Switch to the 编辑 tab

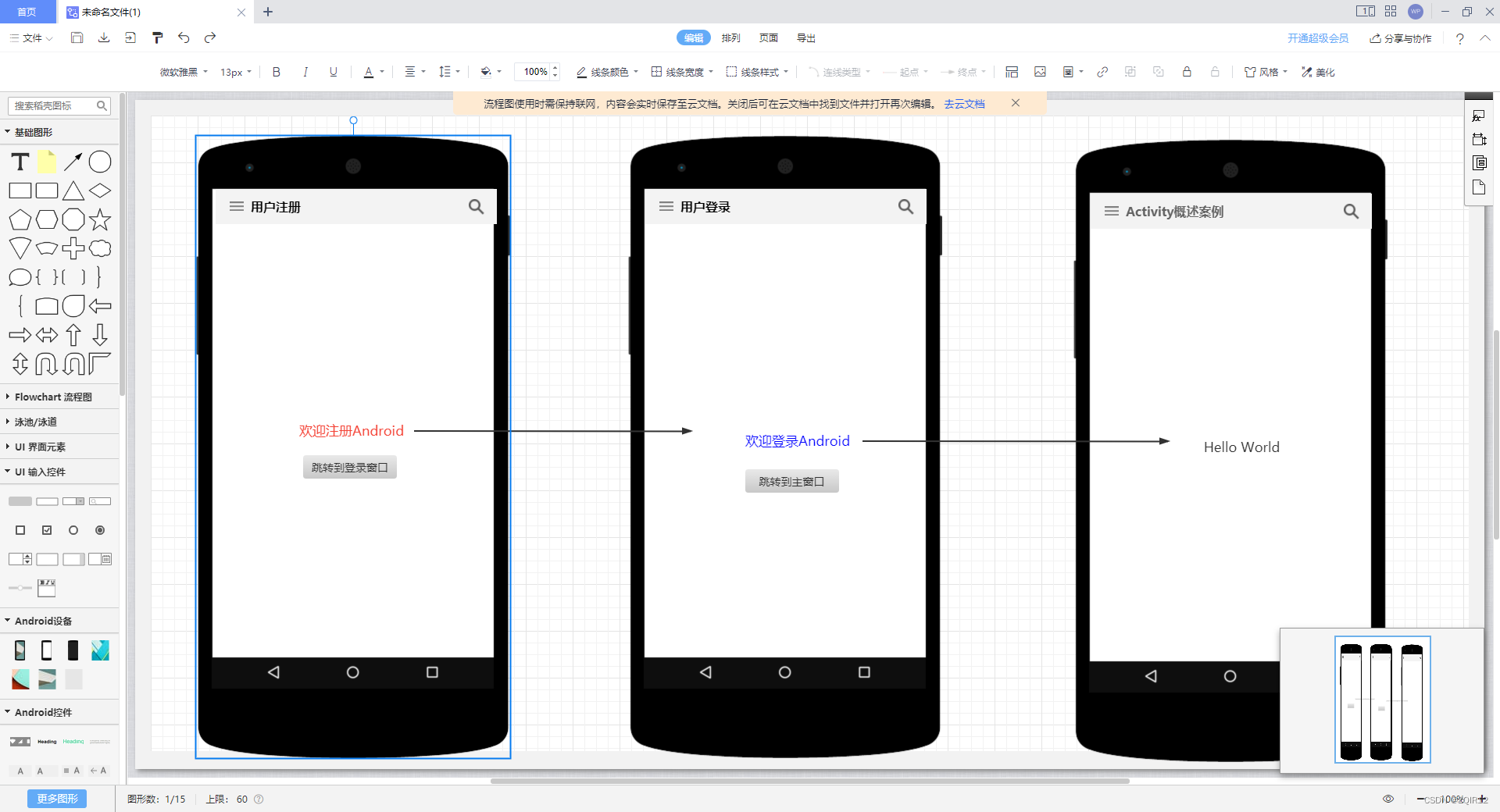click(x=693, y=37)
